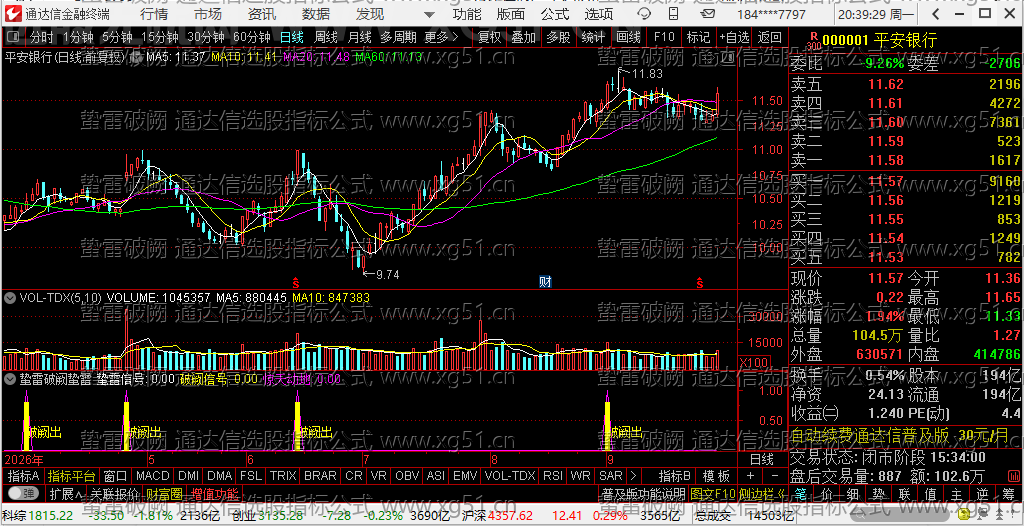
Task: Toggle the 弹 switch at bottom left
Action: pos(23,493)
